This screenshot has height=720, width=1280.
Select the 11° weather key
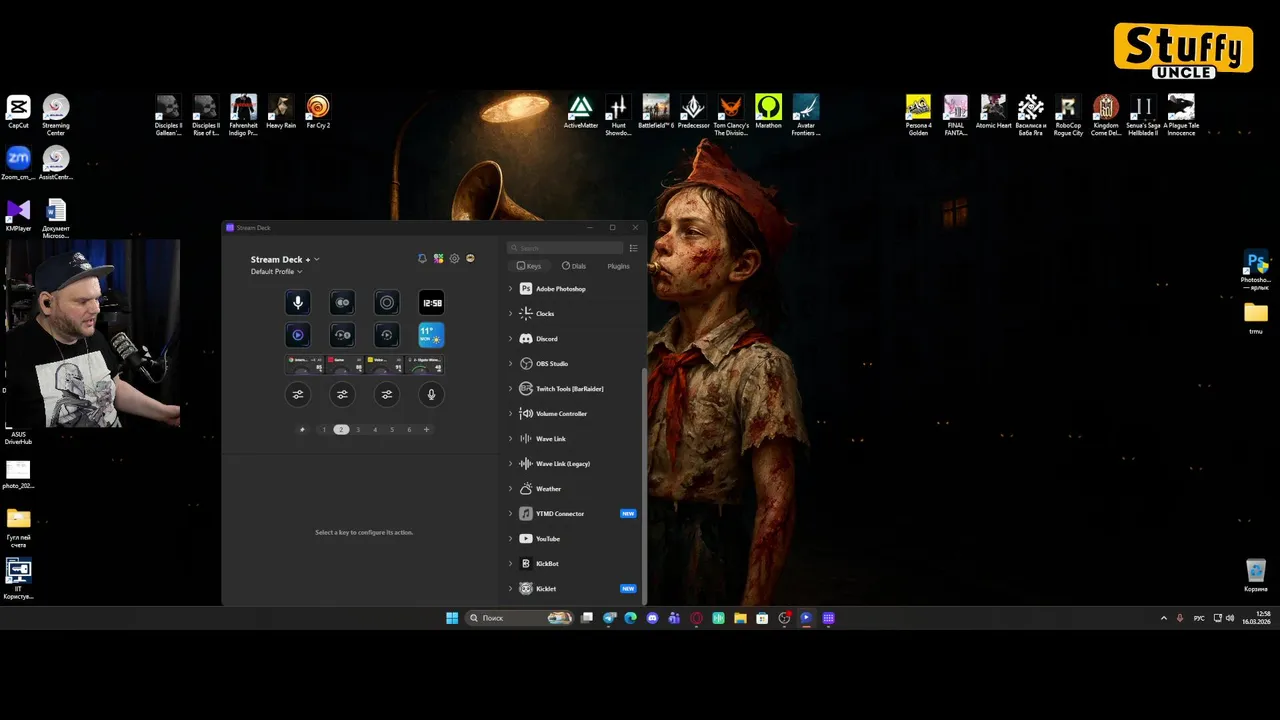point(431,335)
